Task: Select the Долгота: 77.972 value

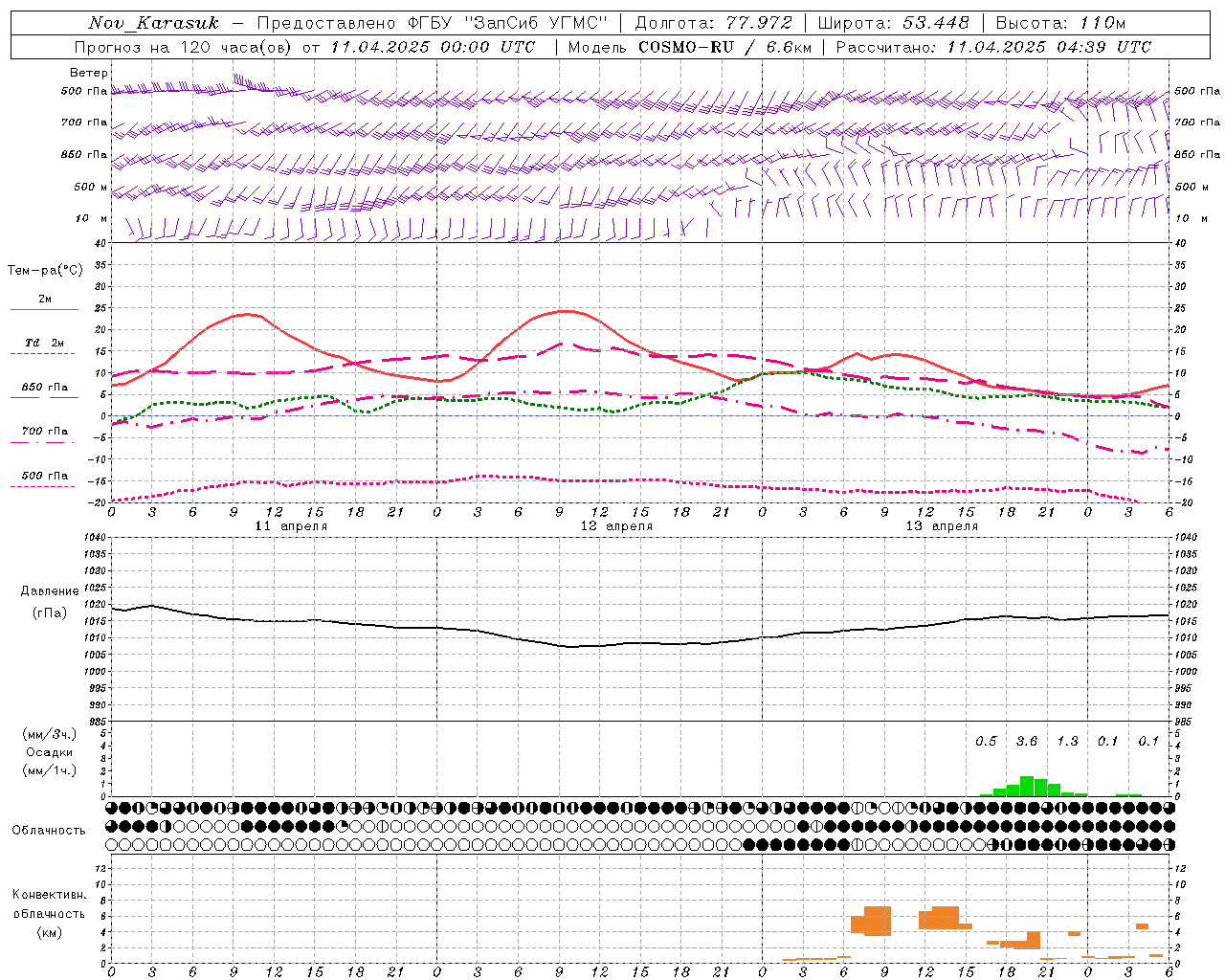Action: pos(713,23)
